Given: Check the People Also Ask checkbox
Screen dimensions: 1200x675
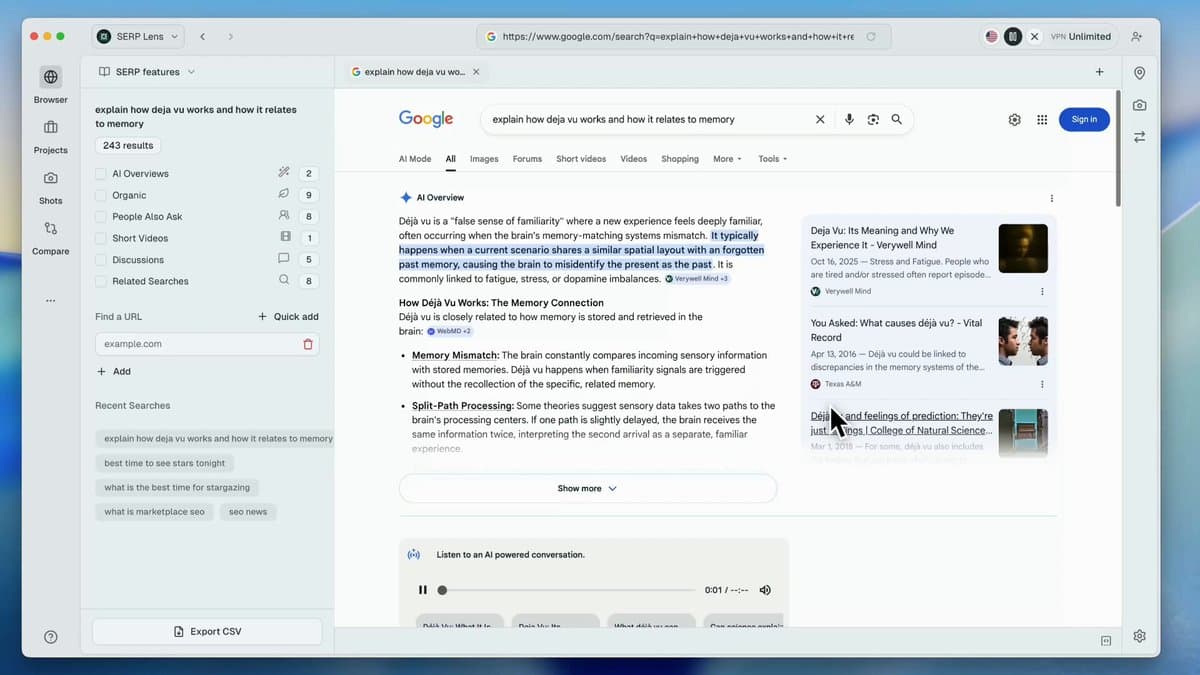Looking at the screenshot, I should pos(99,216).
